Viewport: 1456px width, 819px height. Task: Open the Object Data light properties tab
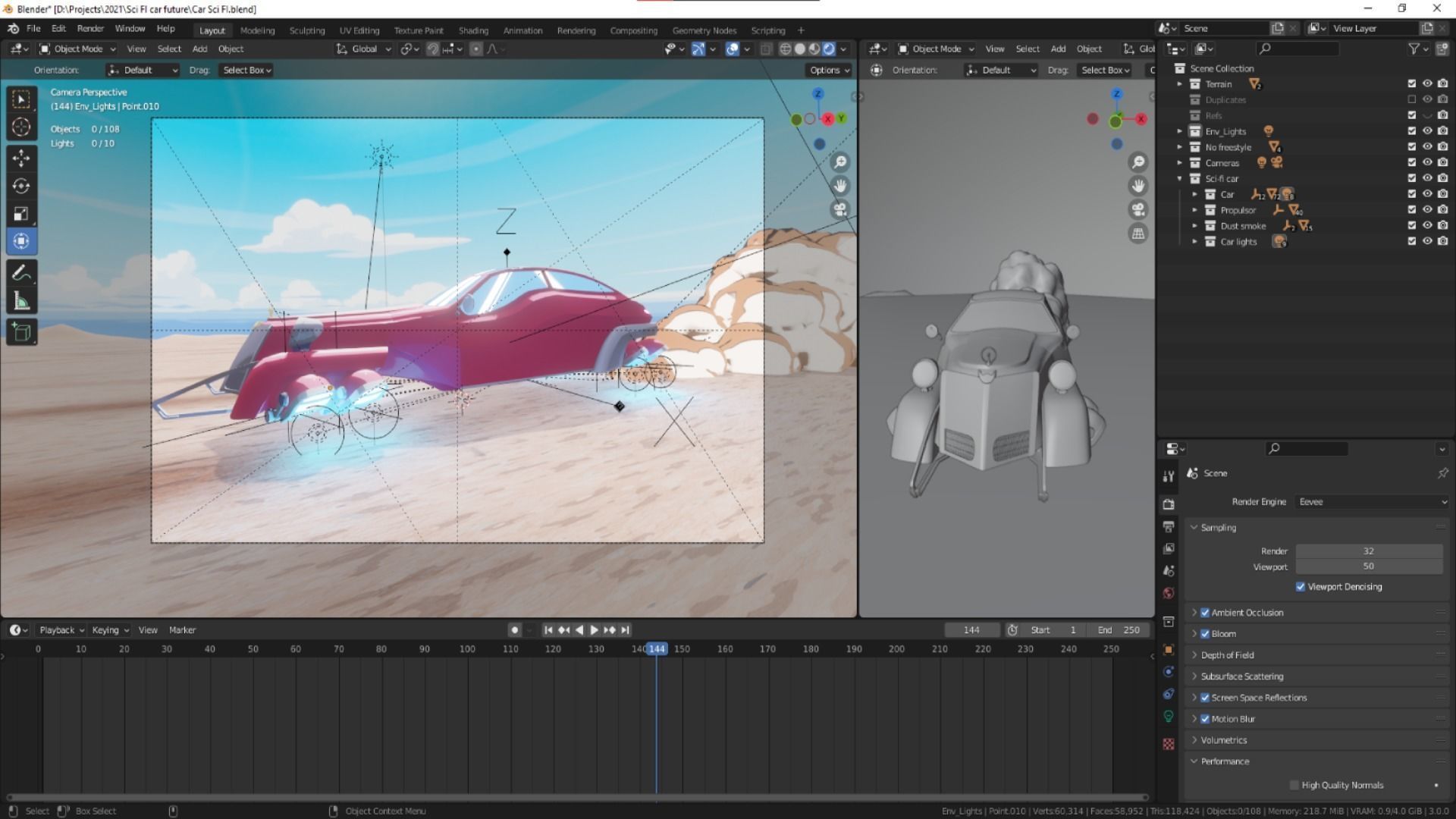(x=1169, y=717)
